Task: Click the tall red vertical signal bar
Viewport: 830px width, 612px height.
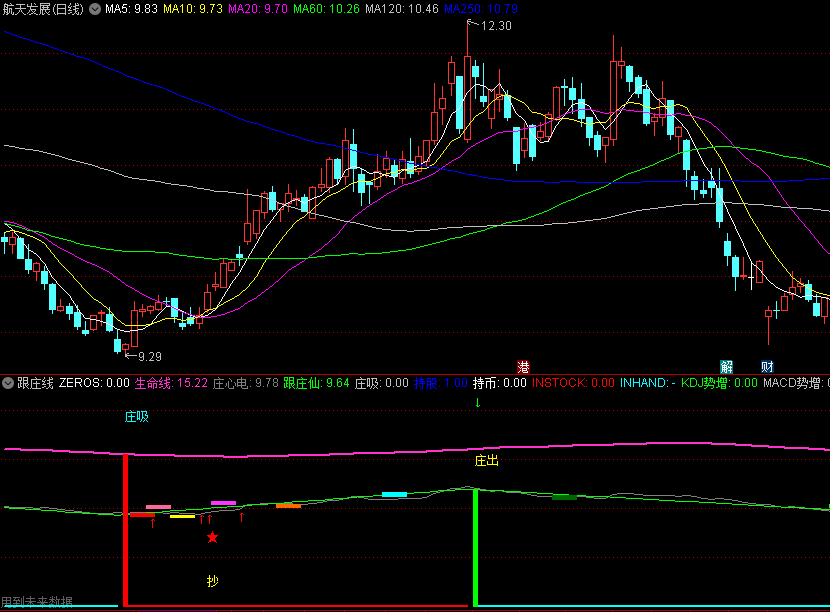Action: (x=125, y=530)
